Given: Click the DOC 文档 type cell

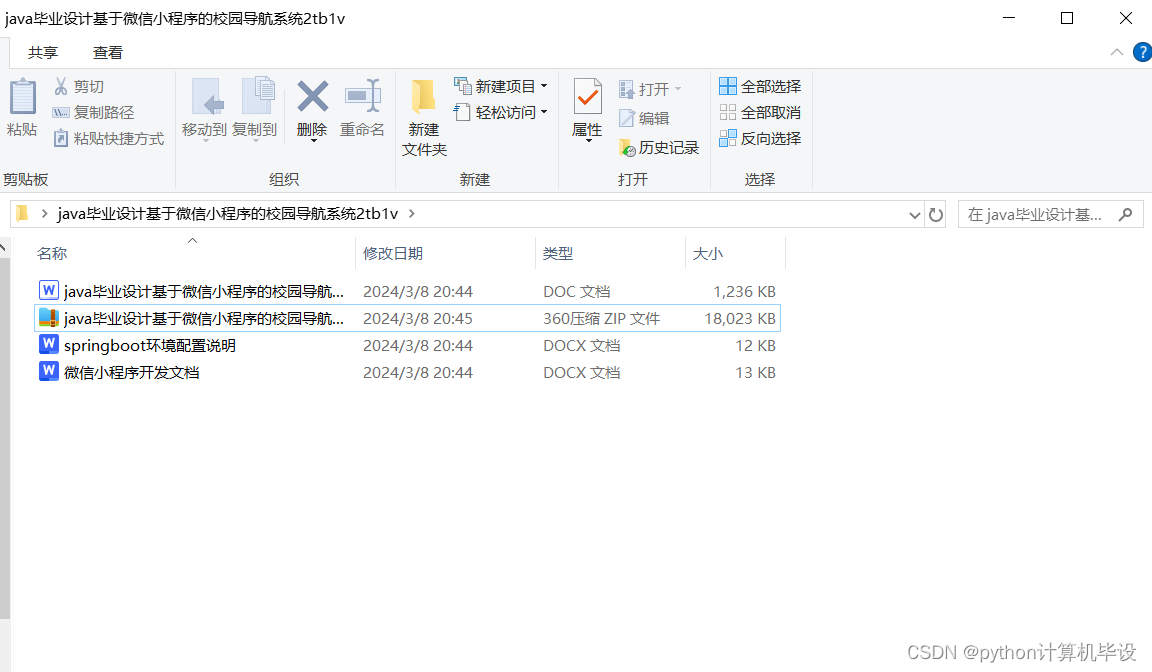Looking at the screenshot, I should pyautogui.click(x=577, y=292).
